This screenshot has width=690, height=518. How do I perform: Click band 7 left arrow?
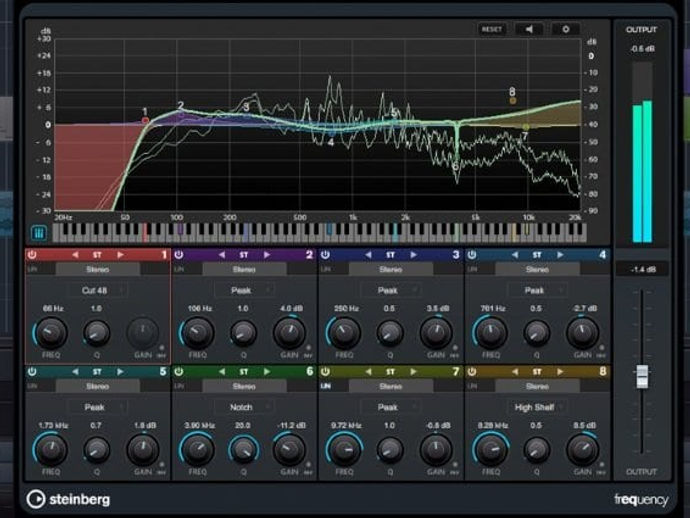368,371
